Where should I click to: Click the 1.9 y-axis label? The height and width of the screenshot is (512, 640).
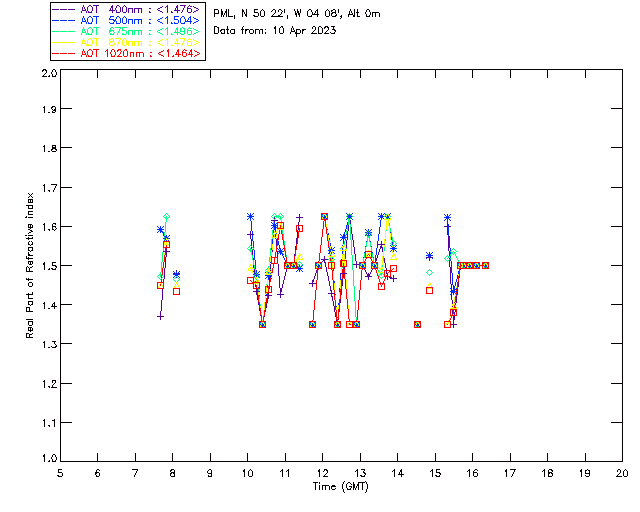(49, 109)
